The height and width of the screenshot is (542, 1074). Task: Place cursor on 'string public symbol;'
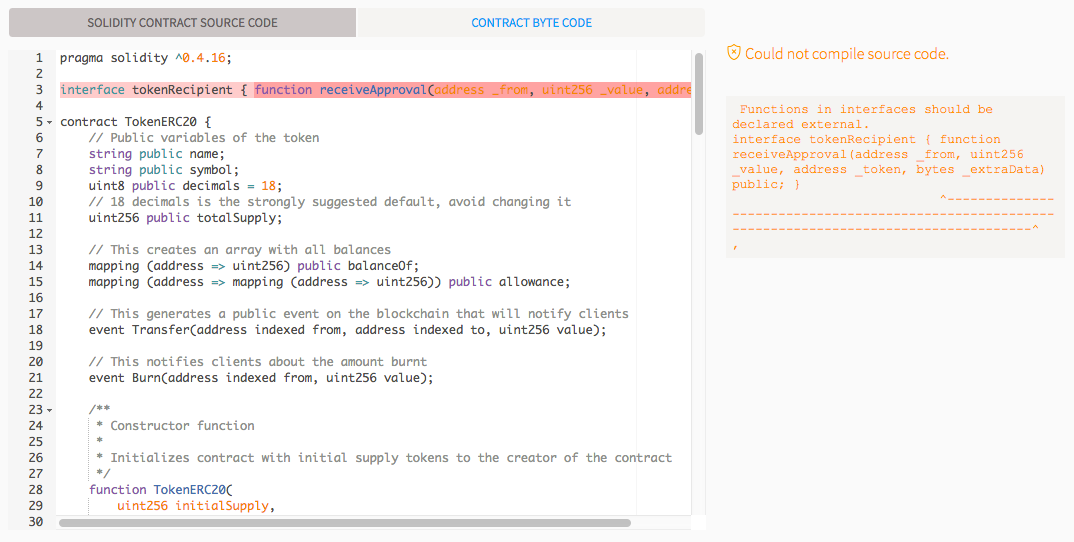point(164,170)
